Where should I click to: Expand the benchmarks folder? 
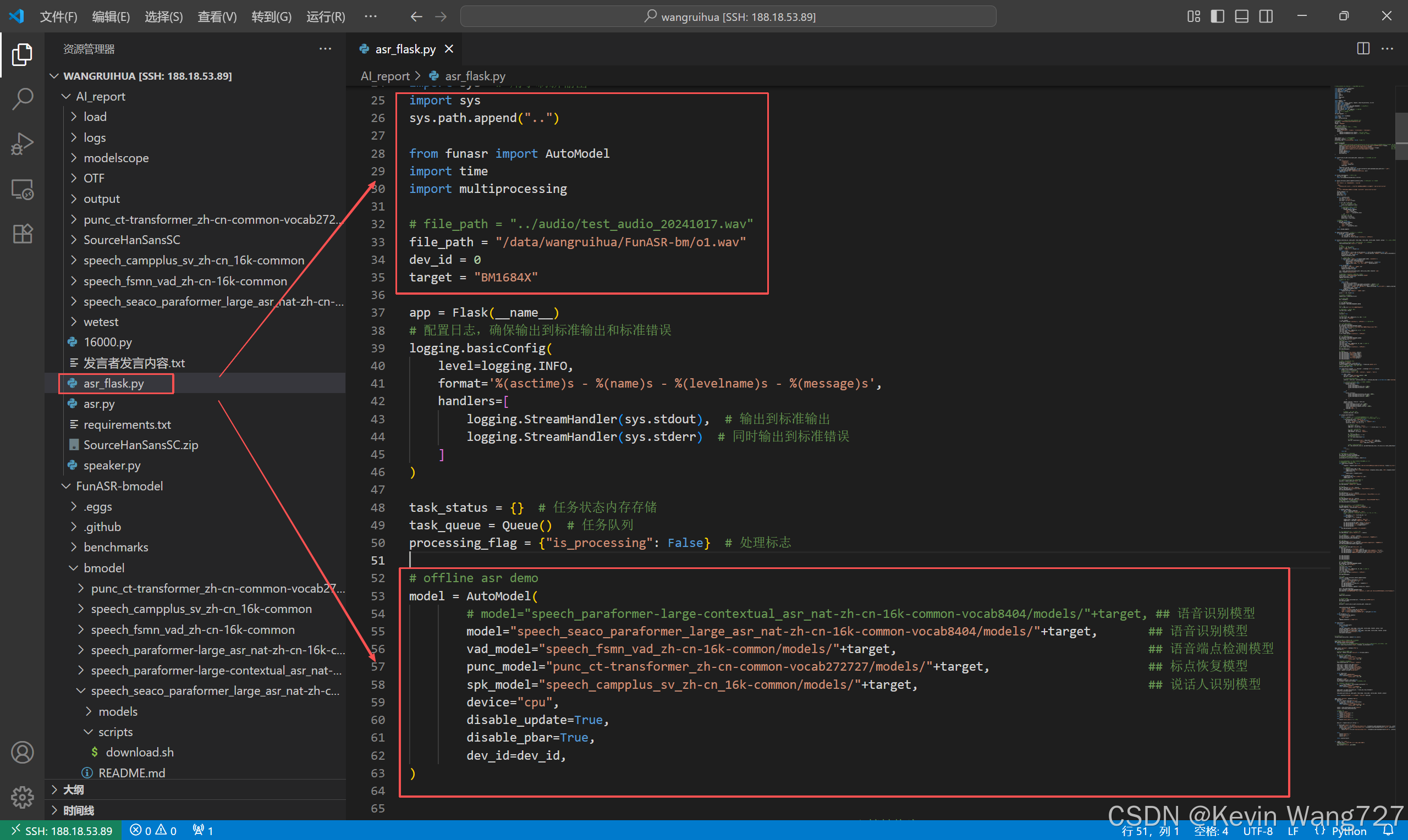point(195,548)
